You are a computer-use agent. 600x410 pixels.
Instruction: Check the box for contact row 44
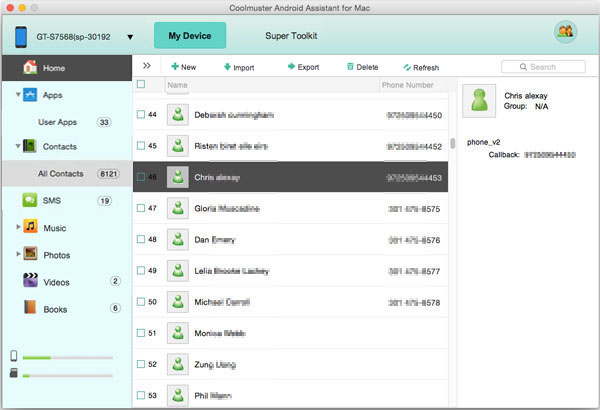click(141, 115)
